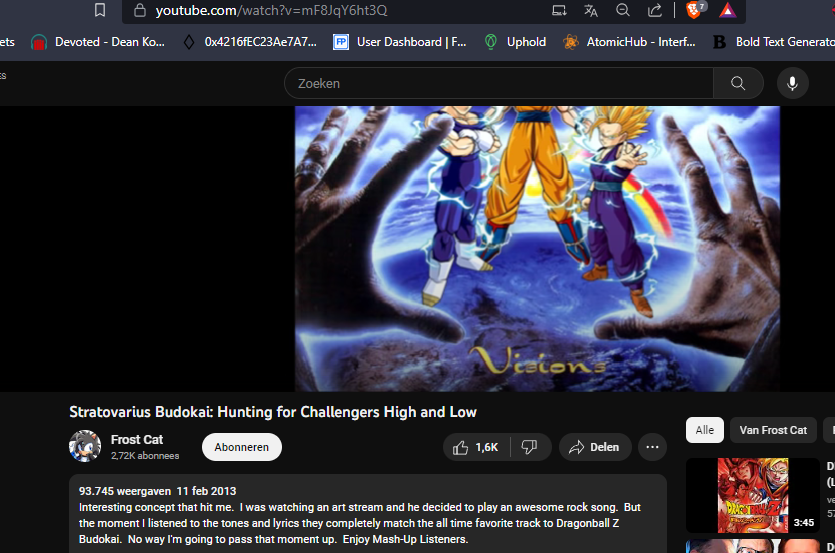Select the Alle filter chip
The width and height of the screenshot is (835, 553).
click(x=705, y=430)
